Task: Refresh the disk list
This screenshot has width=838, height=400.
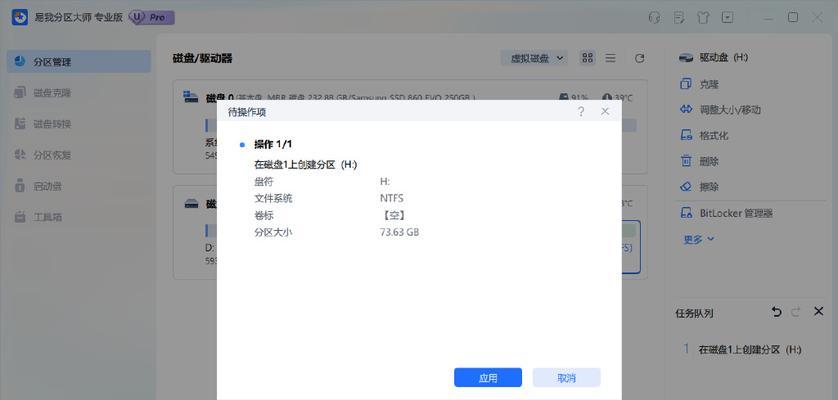Action: tap(639, 58)
